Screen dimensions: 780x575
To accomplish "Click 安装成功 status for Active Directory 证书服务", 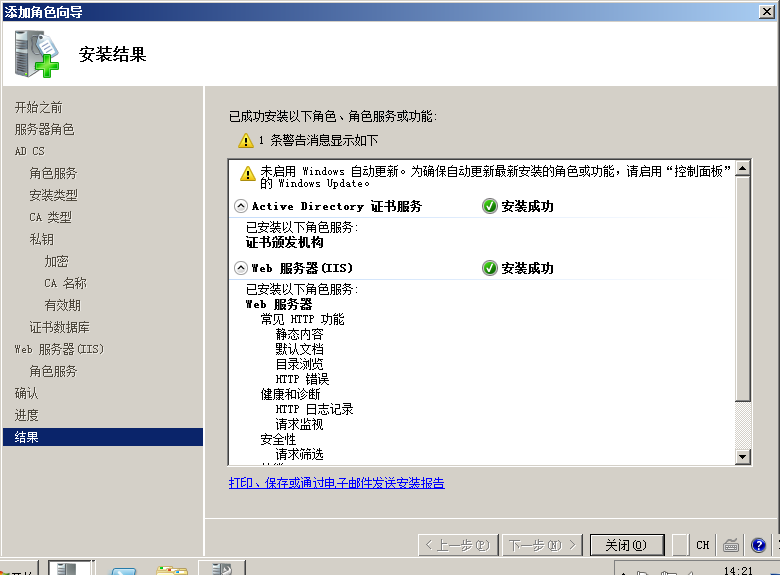I will pos(527,206).
